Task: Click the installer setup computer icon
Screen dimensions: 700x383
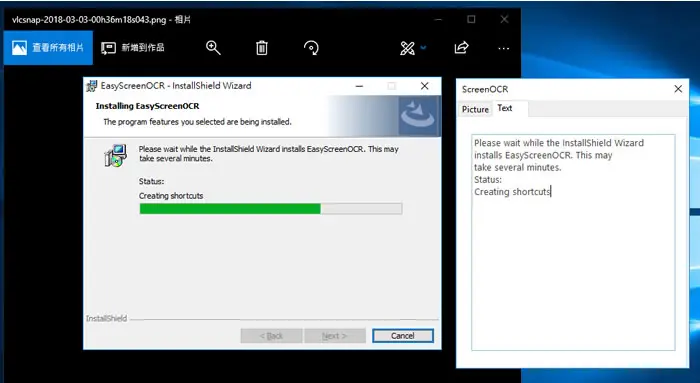Action: (x=116, y=155)
